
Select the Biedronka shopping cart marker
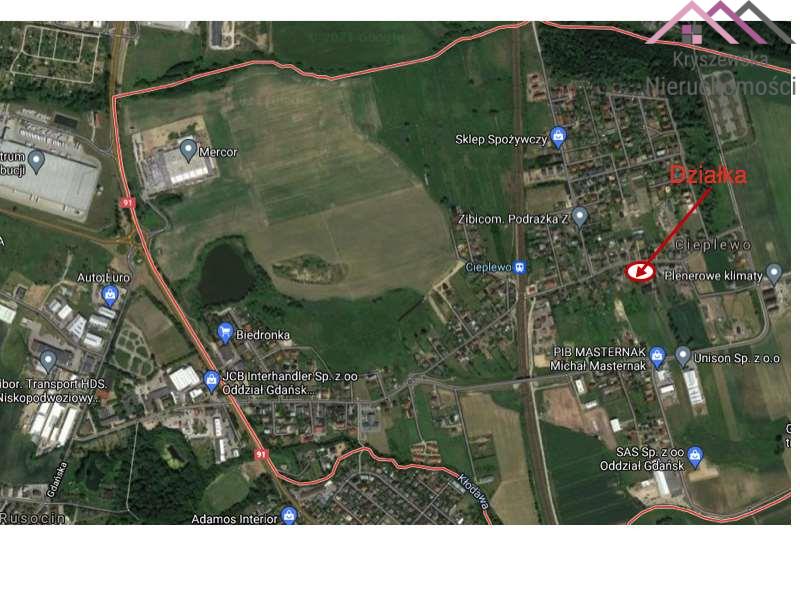pos(225,333)
